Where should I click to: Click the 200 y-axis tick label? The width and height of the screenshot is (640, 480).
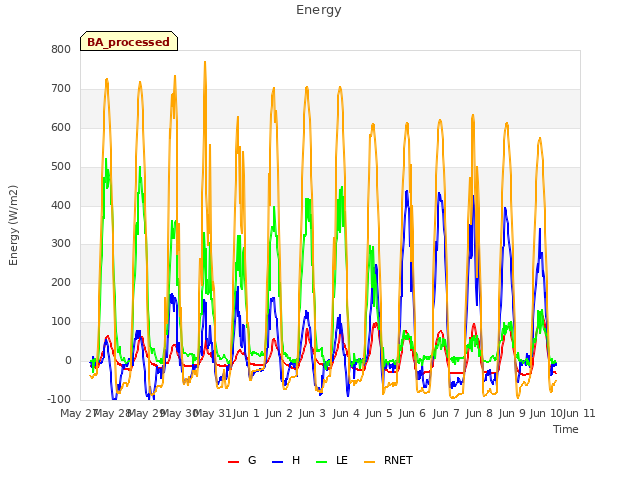point(61,282)
